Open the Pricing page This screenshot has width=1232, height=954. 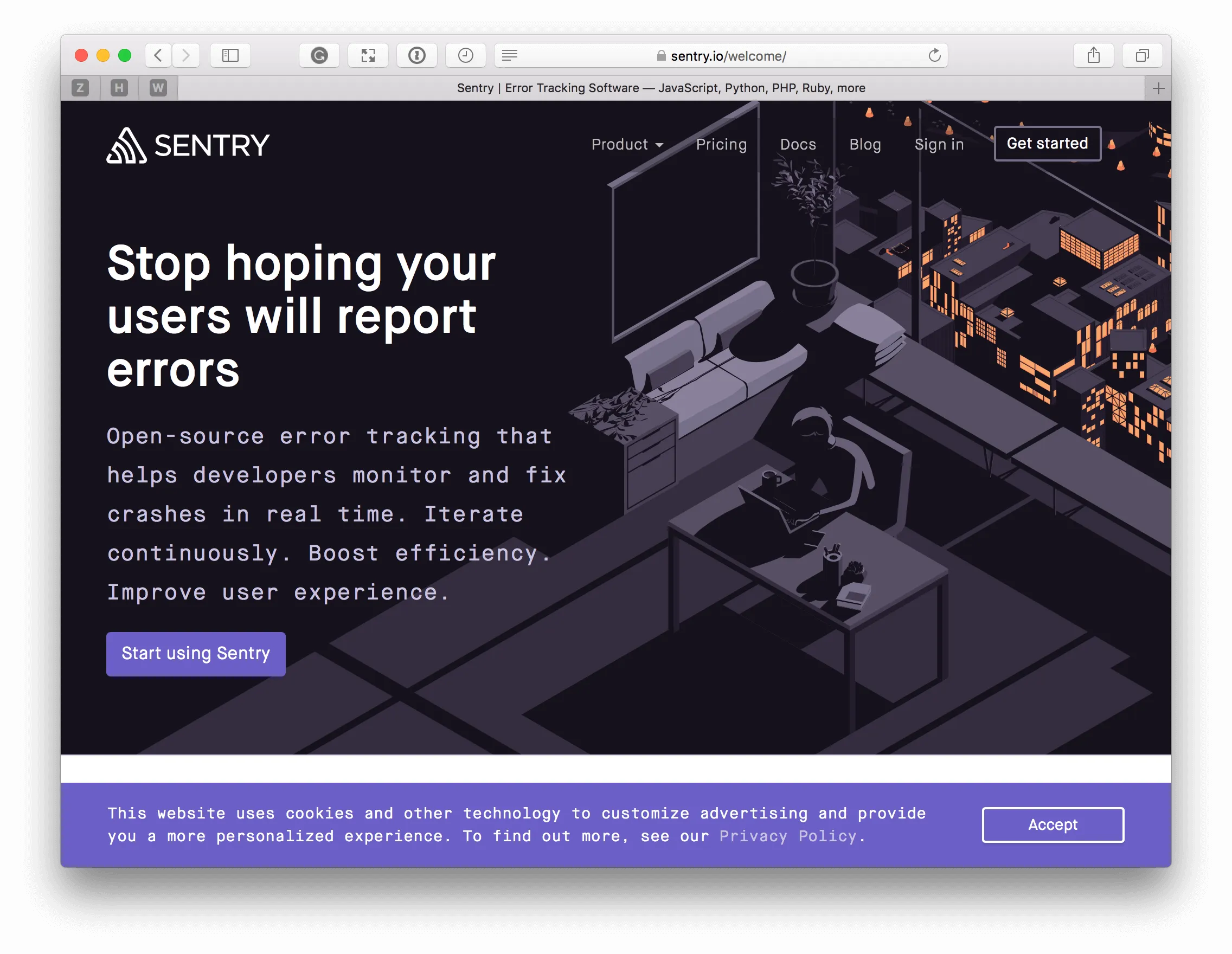tap(721, 144)
